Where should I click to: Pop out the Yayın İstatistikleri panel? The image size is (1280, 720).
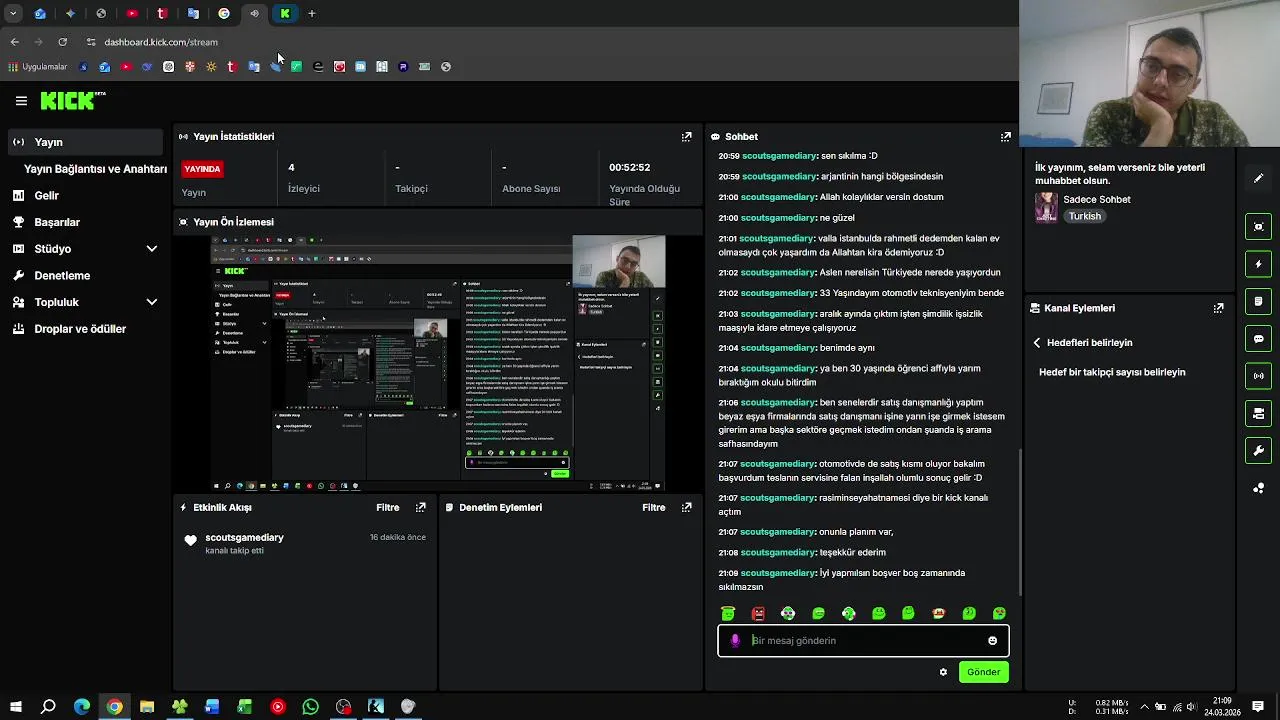pos(686,137)
